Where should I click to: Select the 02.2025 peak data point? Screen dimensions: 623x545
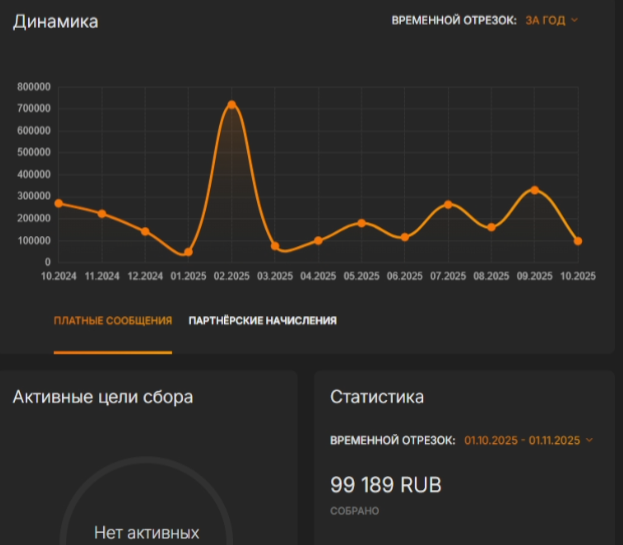point(232,104)
